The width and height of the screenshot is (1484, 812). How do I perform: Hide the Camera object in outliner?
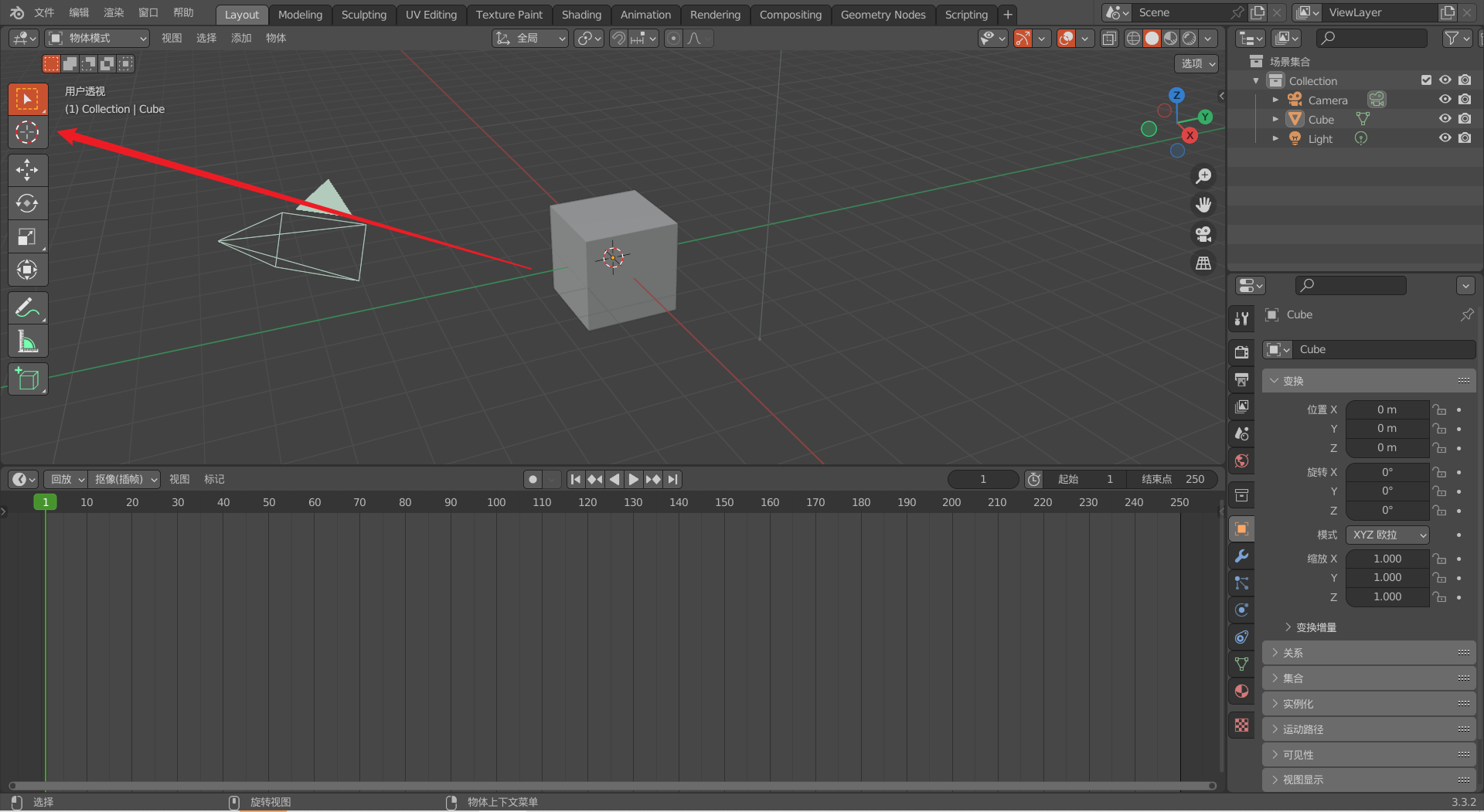tap(1445, 100)
